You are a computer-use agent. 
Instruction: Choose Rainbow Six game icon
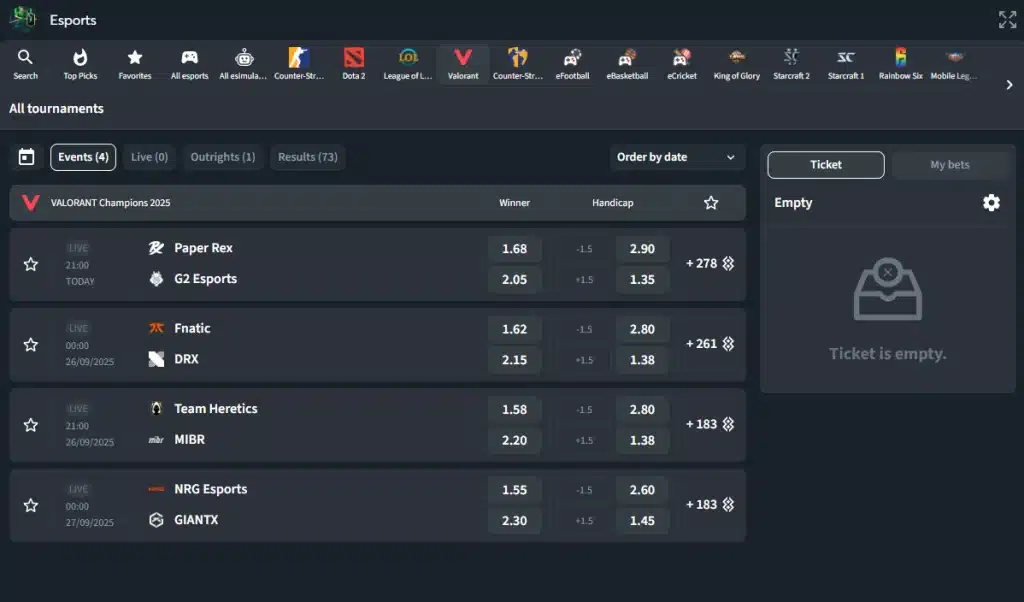901,64
